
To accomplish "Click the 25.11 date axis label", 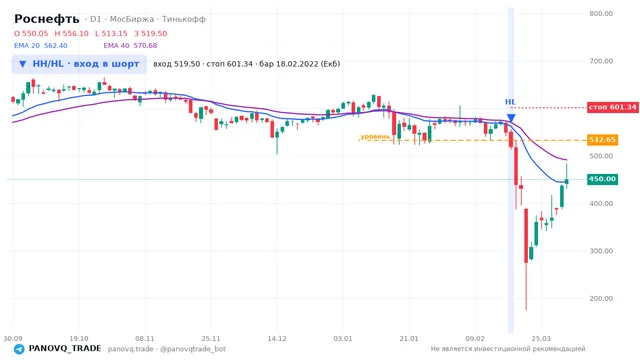I will point(211,338).
